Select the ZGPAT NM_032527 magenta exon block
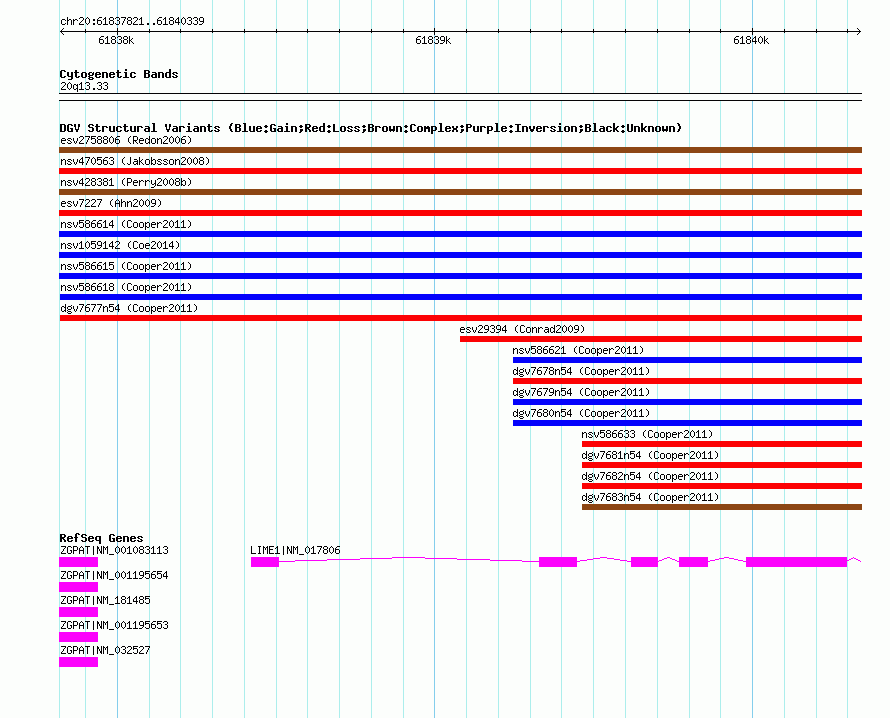This screenshot has width=890, height=718. [x=78, y=662]
